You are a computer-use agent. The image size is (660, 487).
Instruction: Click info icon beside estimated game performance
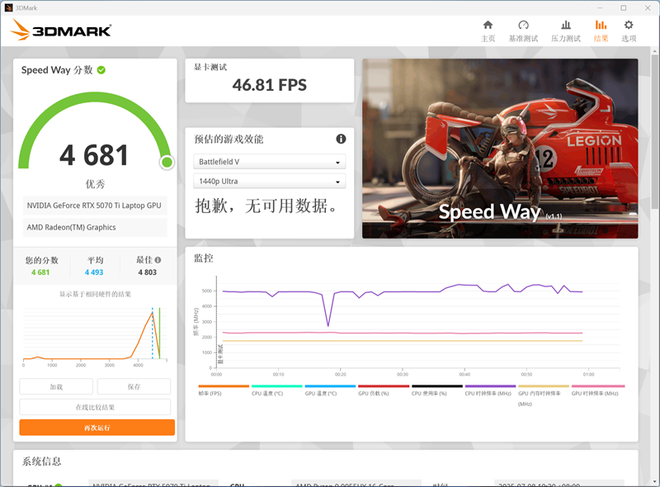click(341, 139)
